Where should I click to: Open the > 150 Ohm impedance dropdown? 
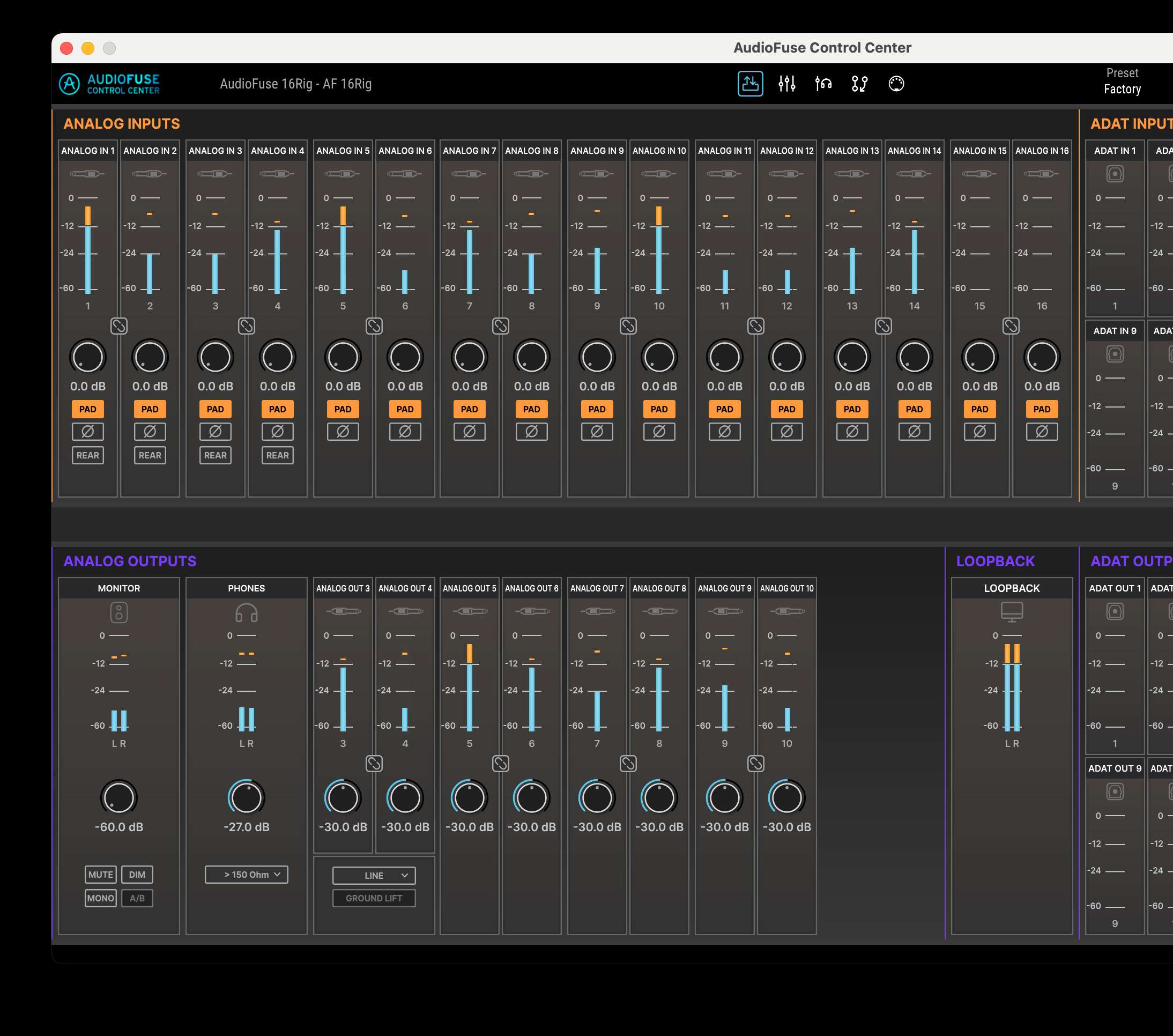246,875
